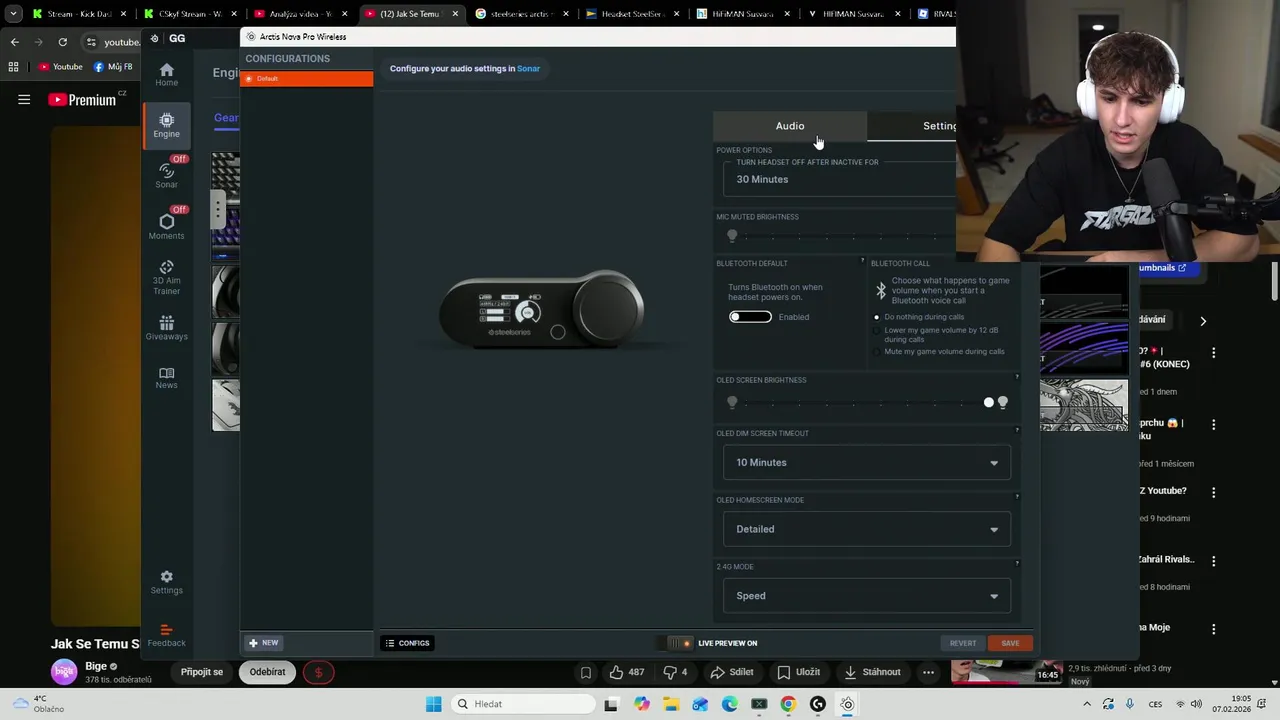Click the NEW configuration button
1280x720 pixels.
click(x=264, y=643)
